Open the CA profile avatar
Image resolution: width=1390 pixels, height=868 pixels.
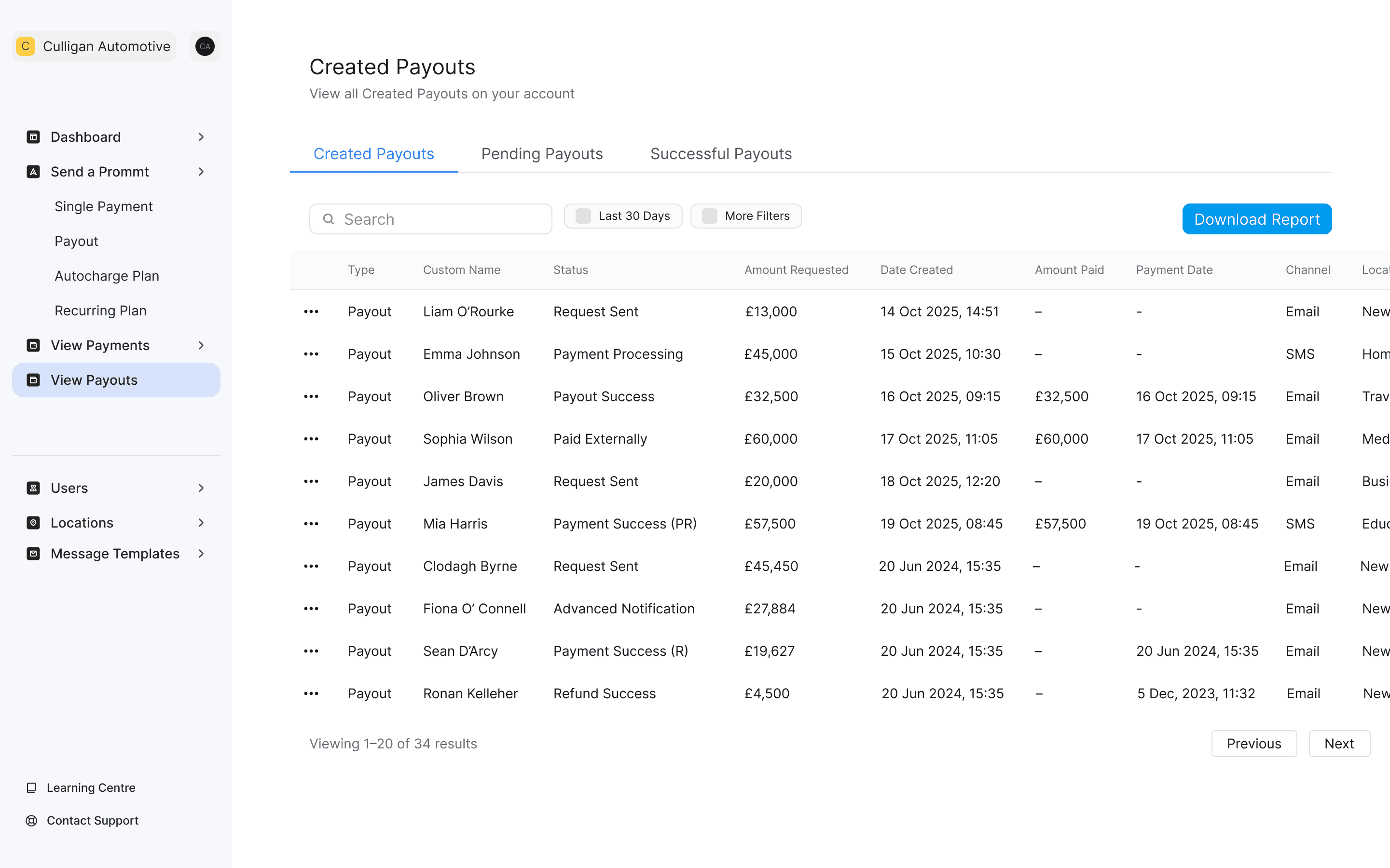coord(205,46)
